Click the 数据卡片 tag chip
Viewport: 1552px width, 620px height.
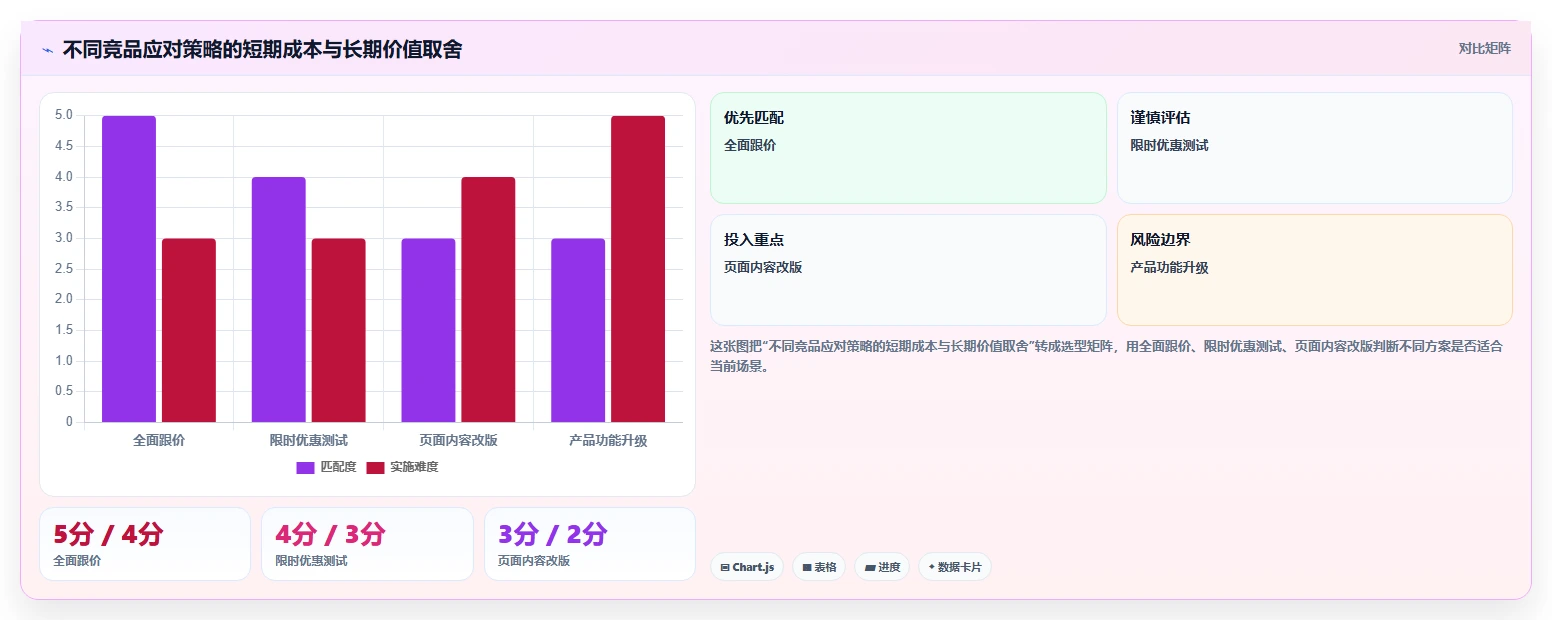(955, 567)
